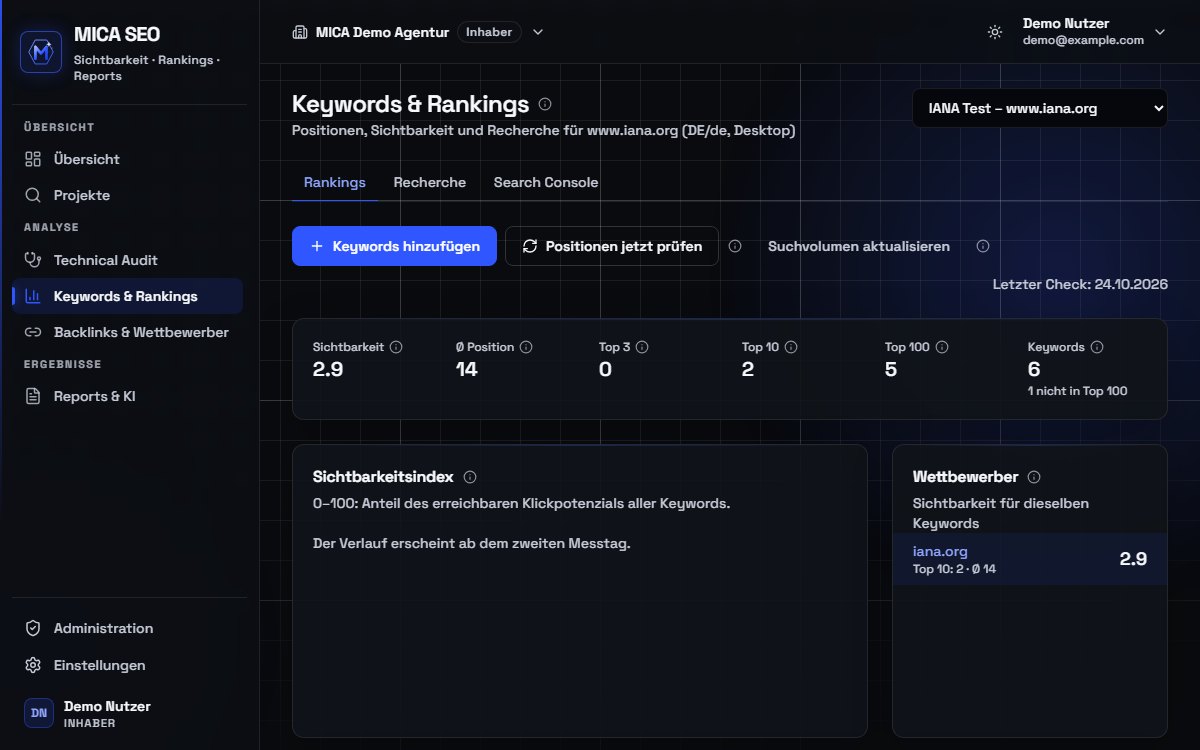This screenshot has height=750, width=1200.
Task: Click the Top 100 info icon
Action: tap(942, 347)
